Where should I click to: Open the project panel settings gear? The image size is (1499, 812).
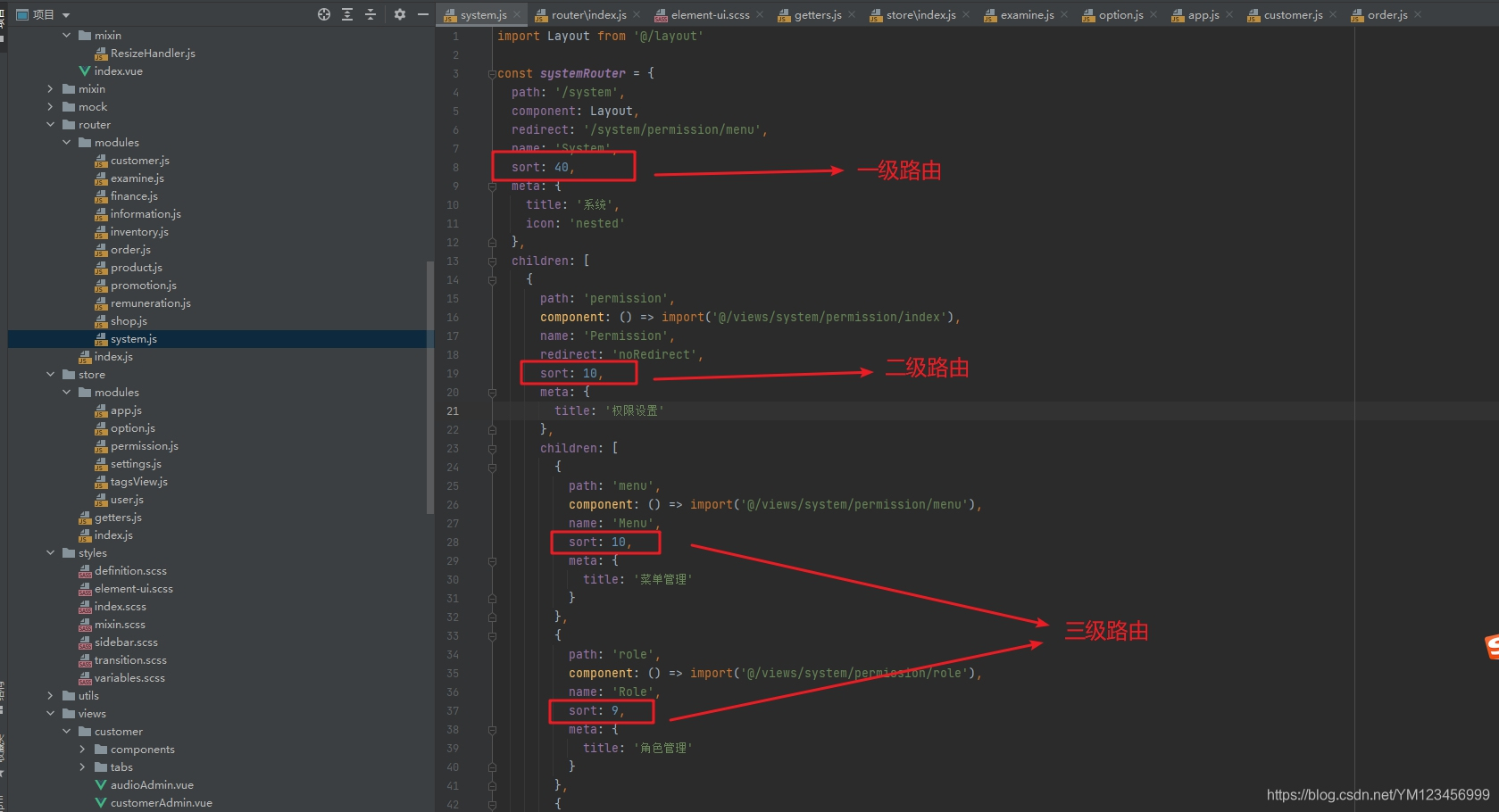click(400, 14)
